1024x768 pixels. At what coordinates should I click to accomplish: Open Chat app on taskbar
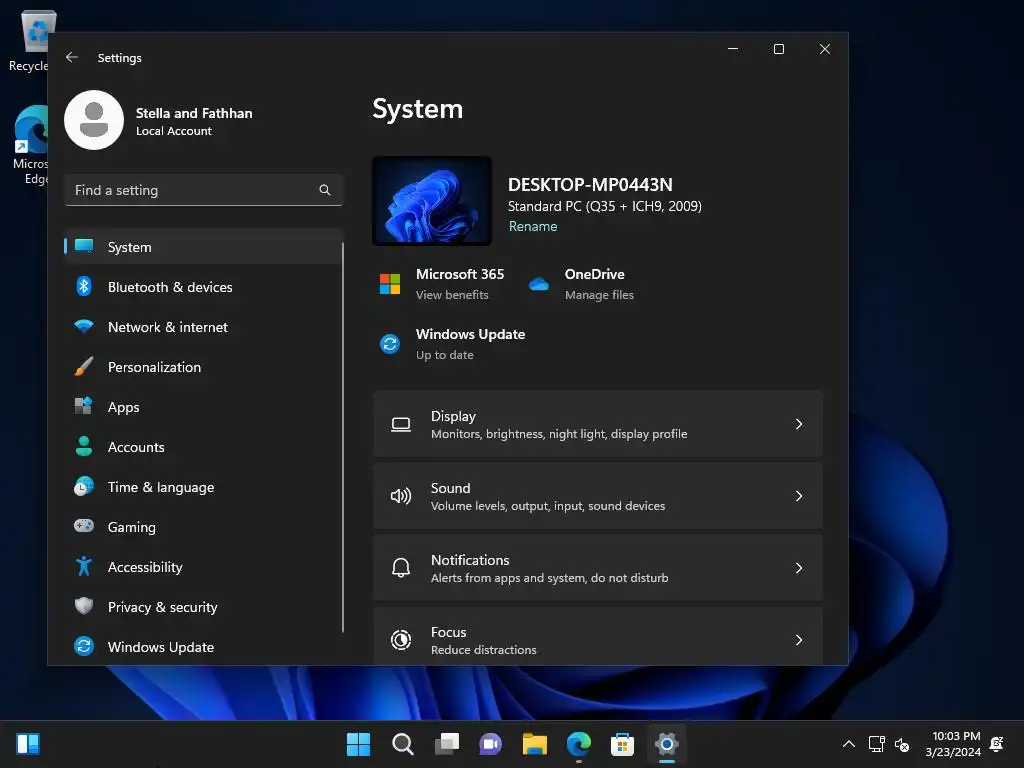coord(490,744)
